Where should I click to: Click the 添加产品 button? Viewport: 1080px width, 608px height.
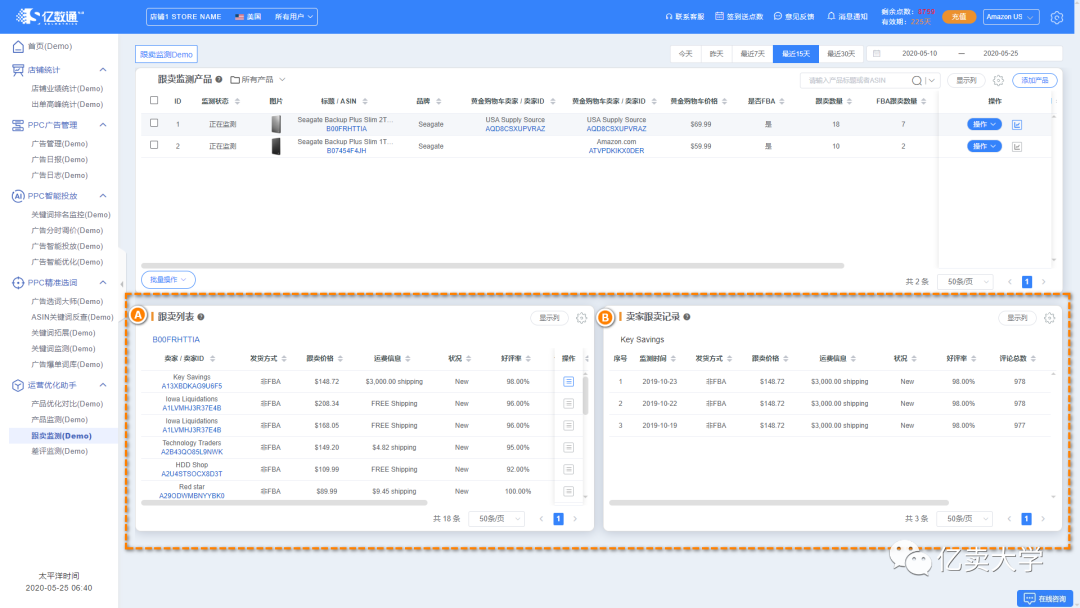click(1035, 81)
